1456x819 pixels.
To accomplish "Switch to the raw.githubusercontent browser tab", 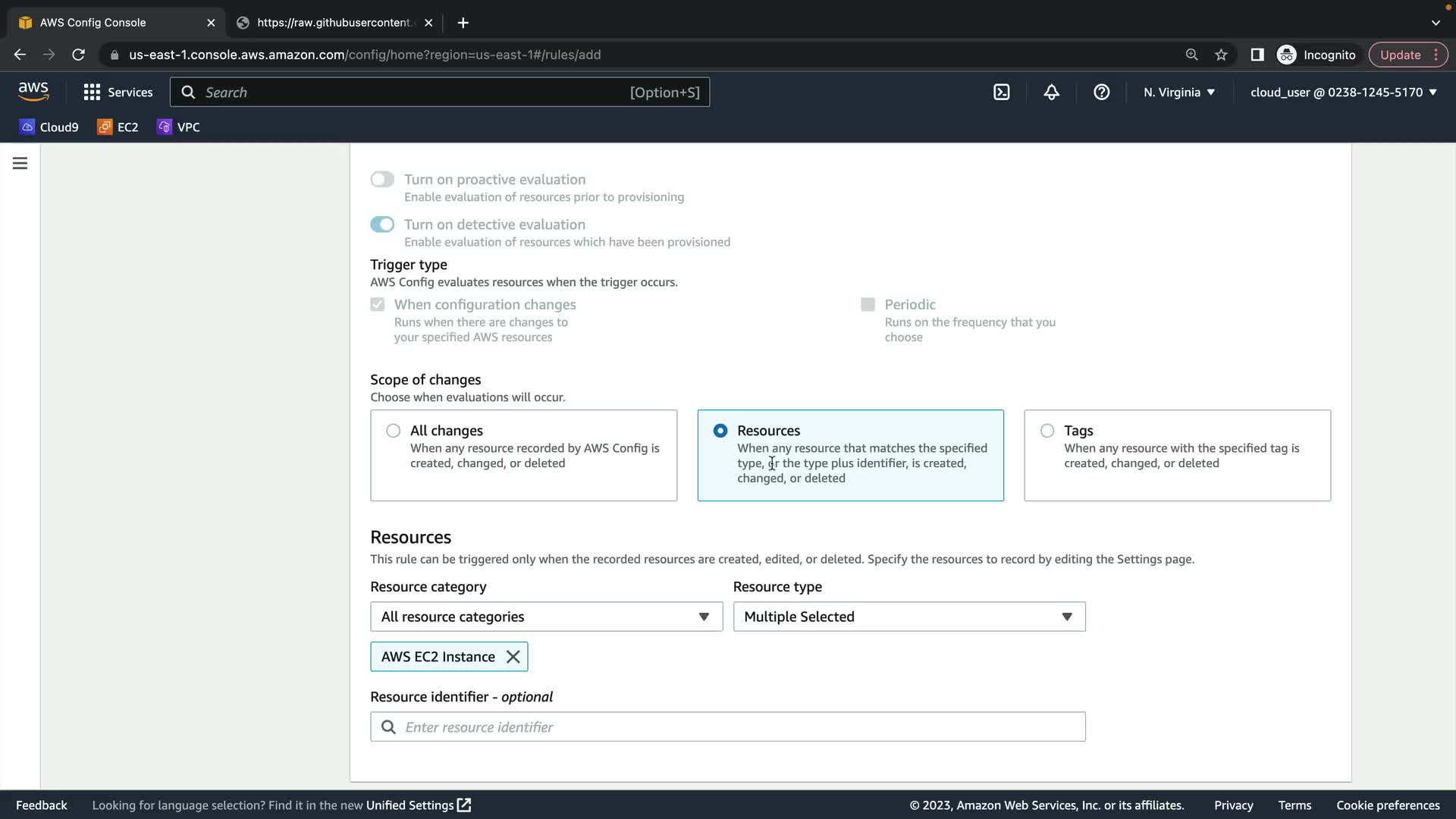I will [x=334, y=23].
